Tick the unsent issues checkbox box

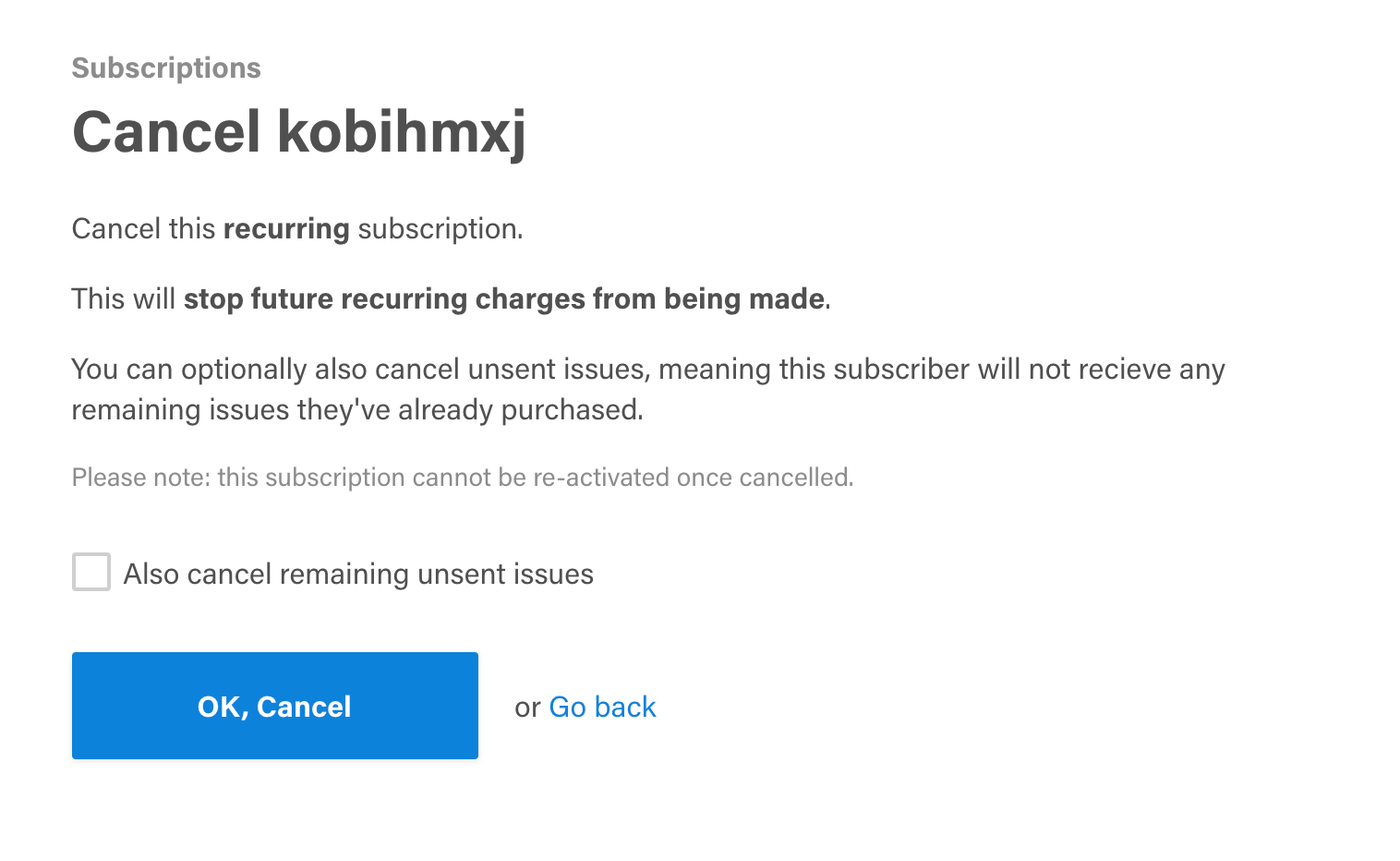click(x=91, y=572)
